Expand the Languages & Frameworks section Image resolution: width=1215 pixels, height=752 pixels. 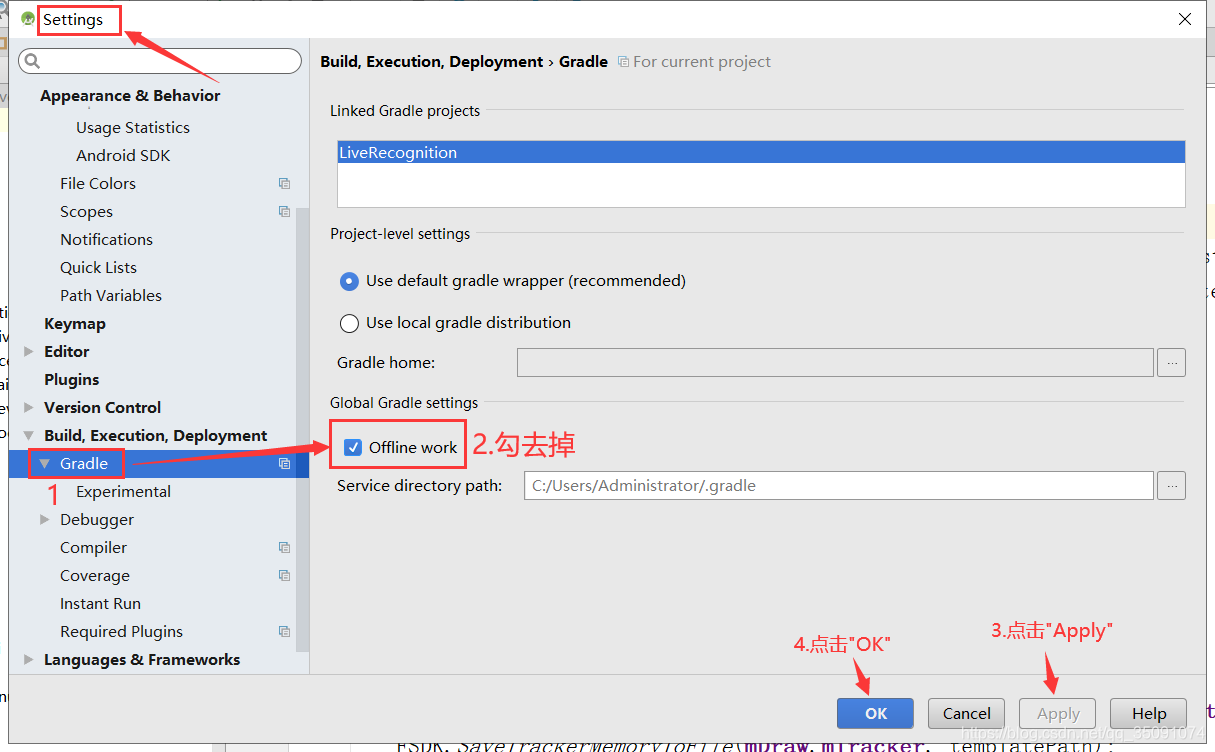click(x=28, y=659)
